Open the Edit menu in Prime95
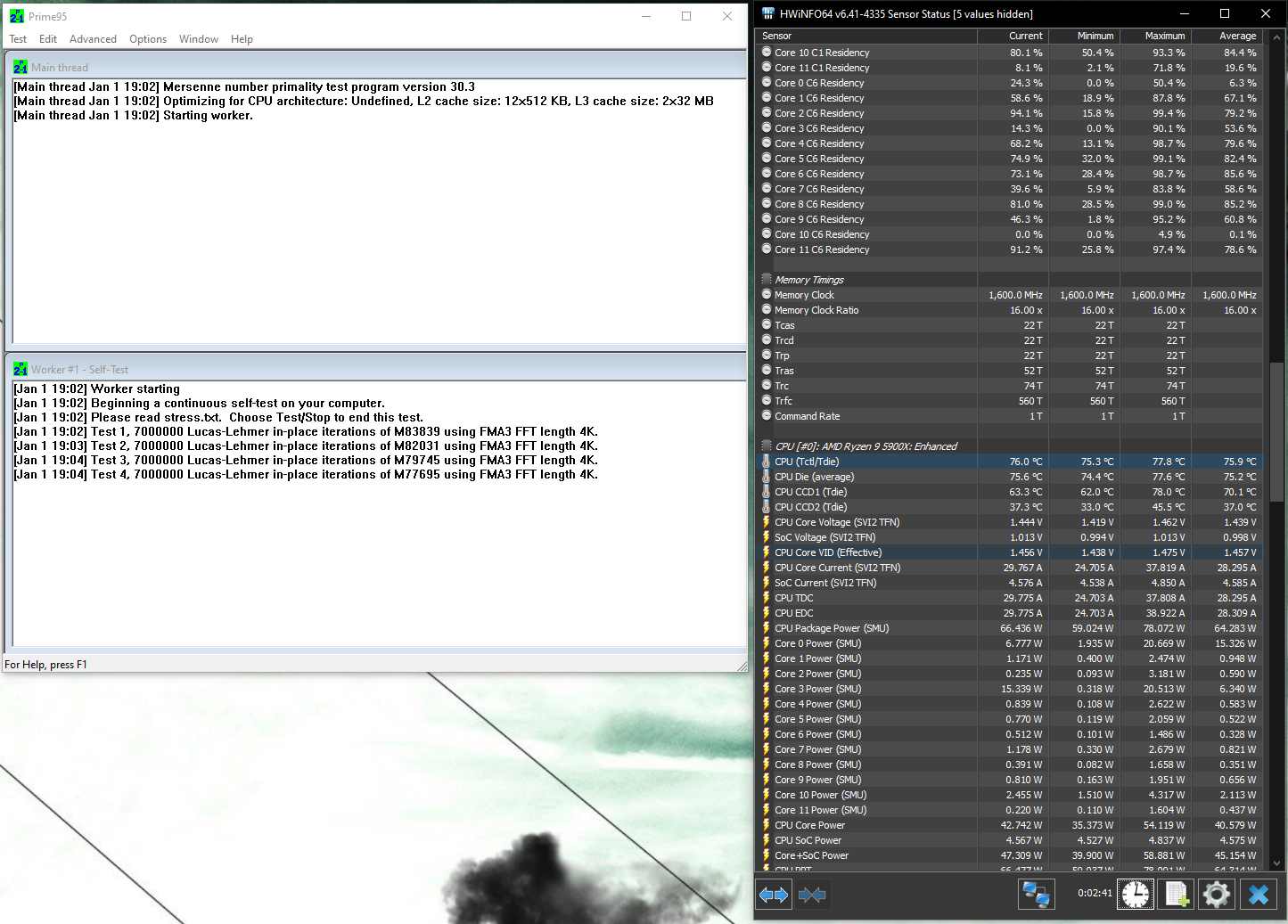1288x924 pixels. [48, 39]
